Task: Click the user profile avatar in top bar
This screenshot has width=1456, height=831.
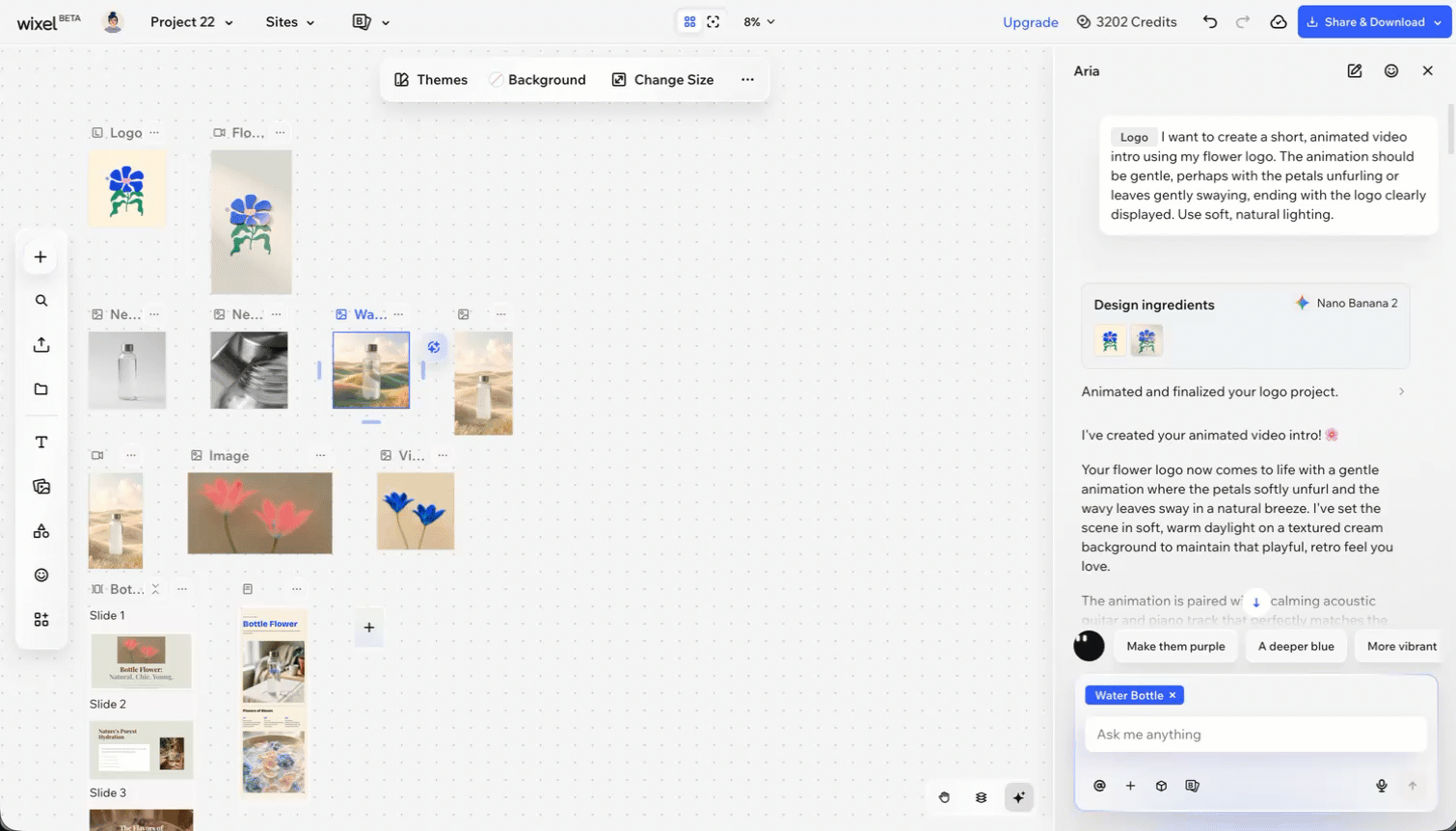Action: pos(113,22)
